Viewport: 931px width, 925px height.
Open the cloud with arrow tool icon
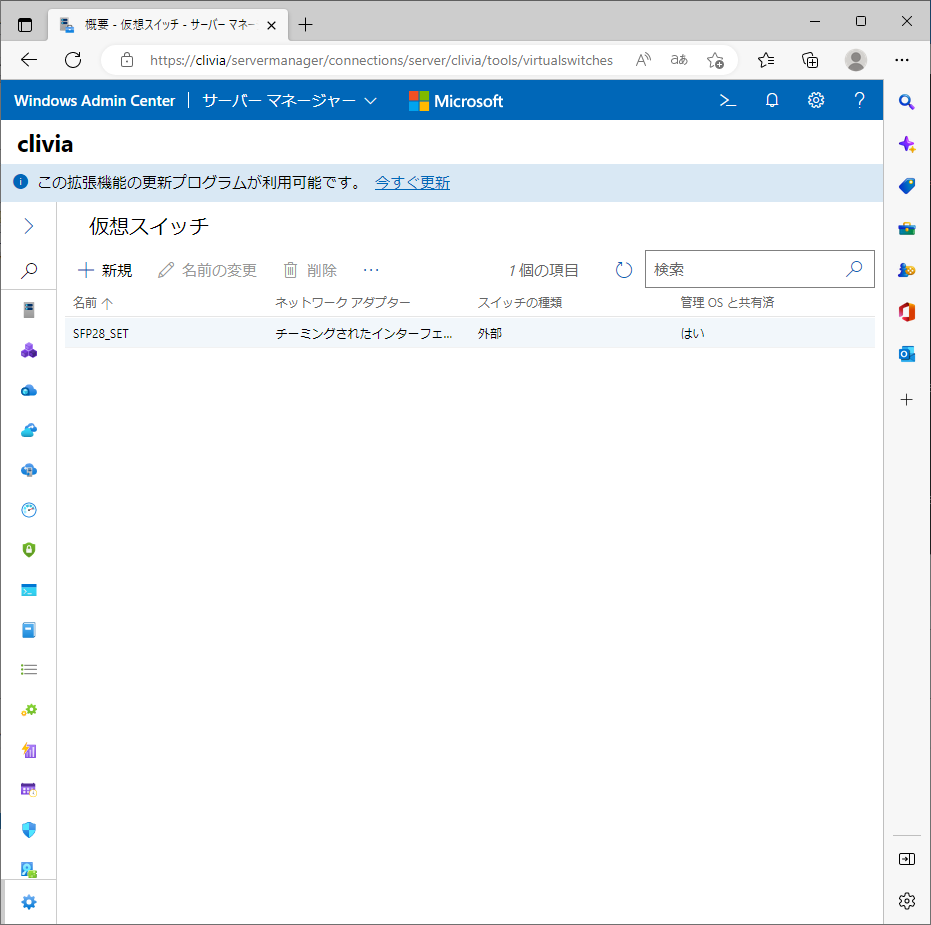coord(28,430)
